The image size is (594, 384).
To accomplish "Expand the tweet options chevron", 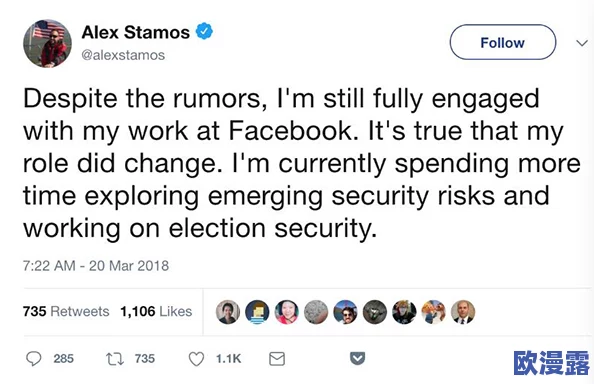I will point(581,42).
